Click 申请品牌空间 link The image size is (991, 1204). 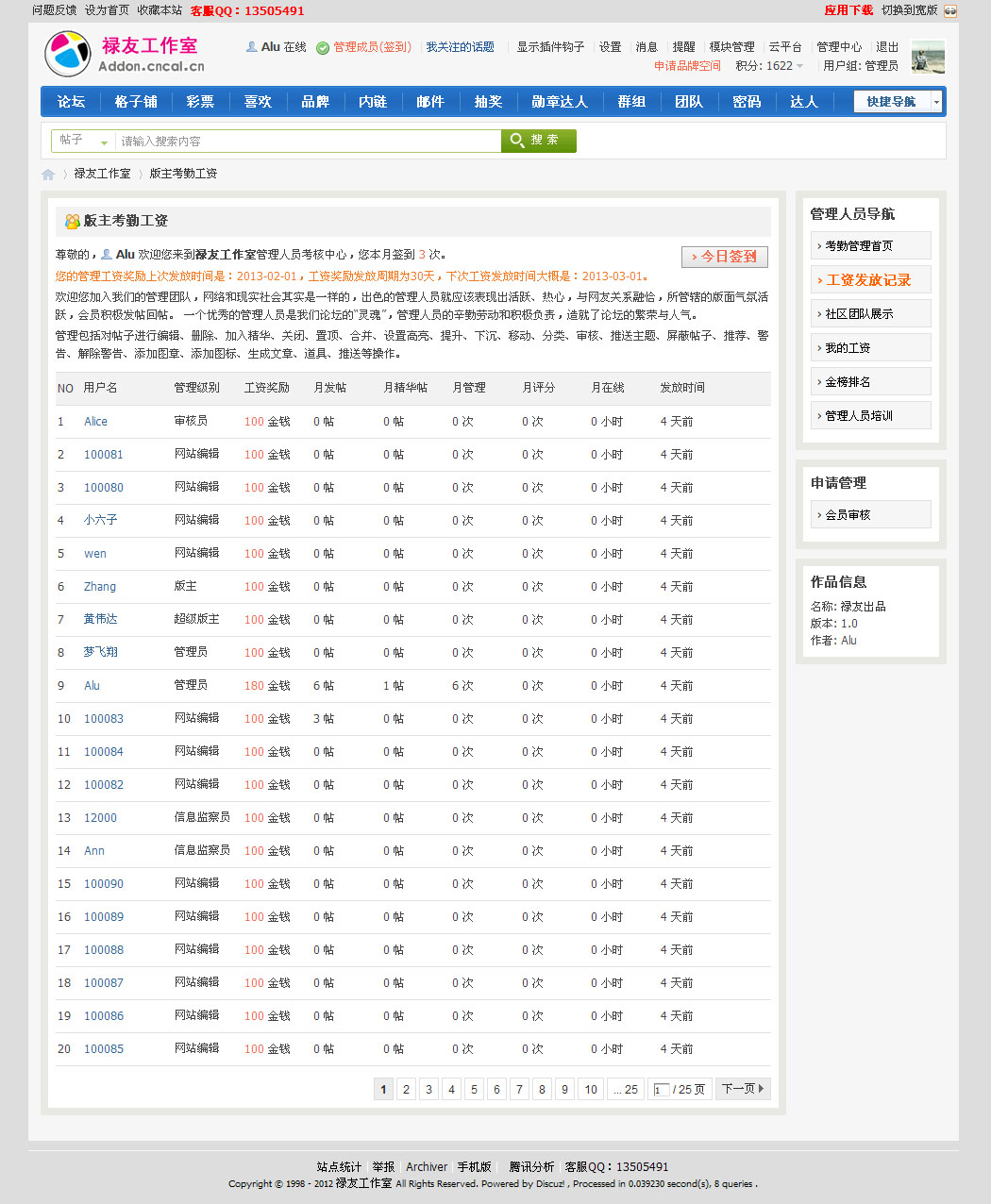click(x=687, y=66)
